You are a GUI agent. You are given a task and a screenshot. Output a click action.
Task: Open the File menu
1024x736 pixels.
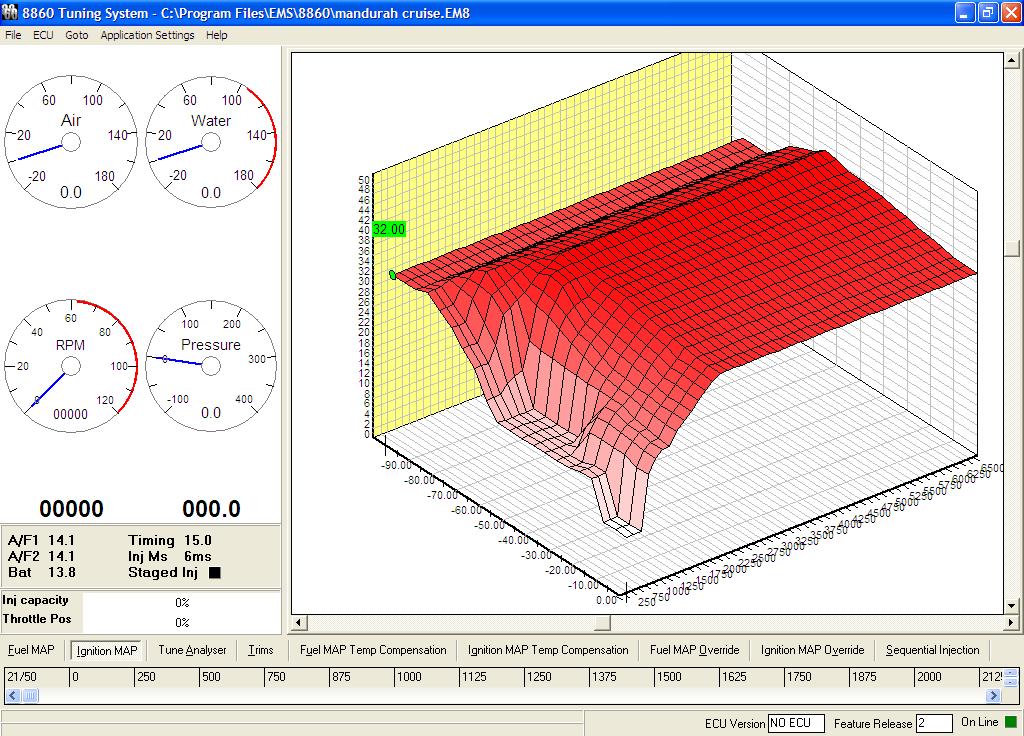tap(13, 35)
